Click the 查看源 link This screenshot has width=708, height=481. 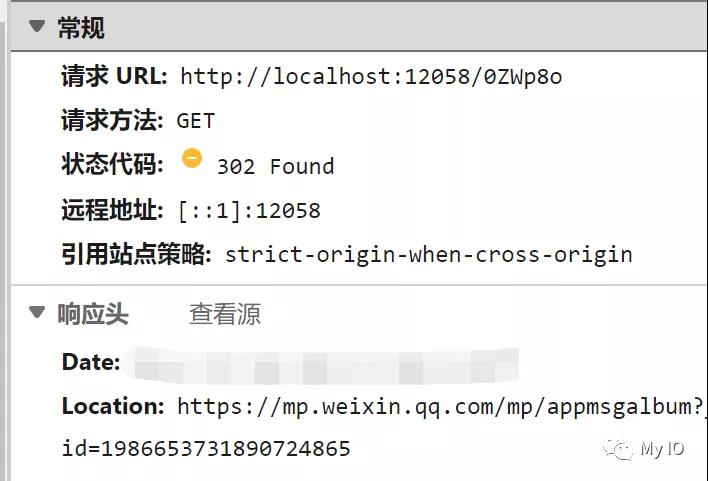tap(225, 314)
